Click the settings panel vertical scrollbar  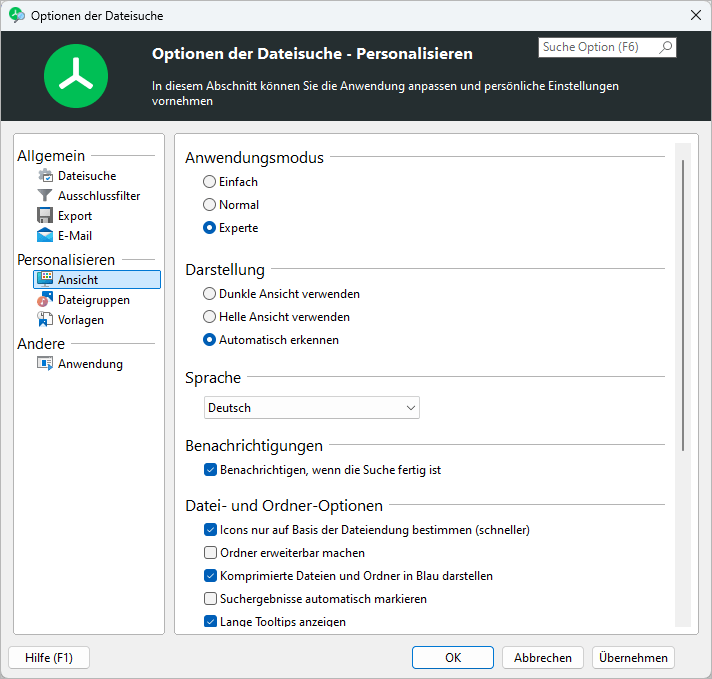683,305
